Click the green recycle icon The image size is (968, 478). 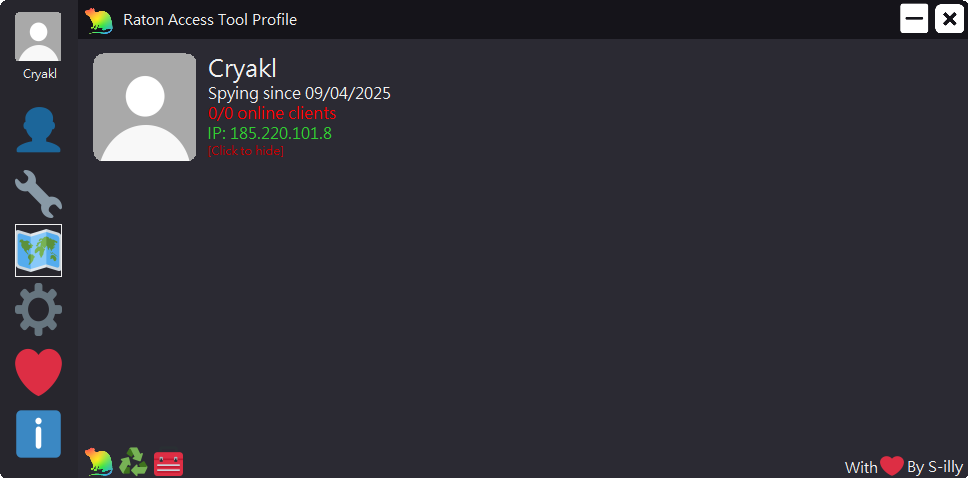coord(133,462)
